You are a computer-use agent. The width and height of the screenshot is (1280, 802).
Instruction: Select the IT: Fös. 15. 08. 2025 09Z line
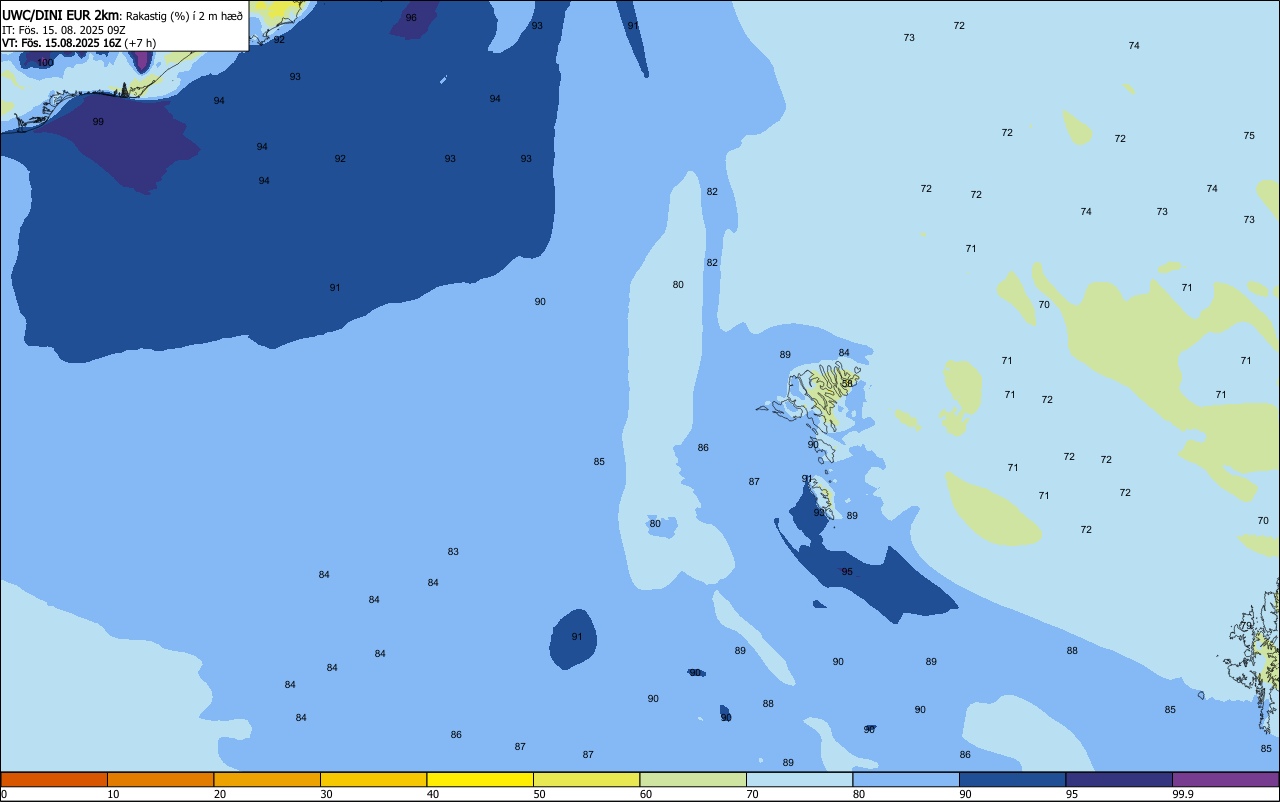tap(63, 30)
